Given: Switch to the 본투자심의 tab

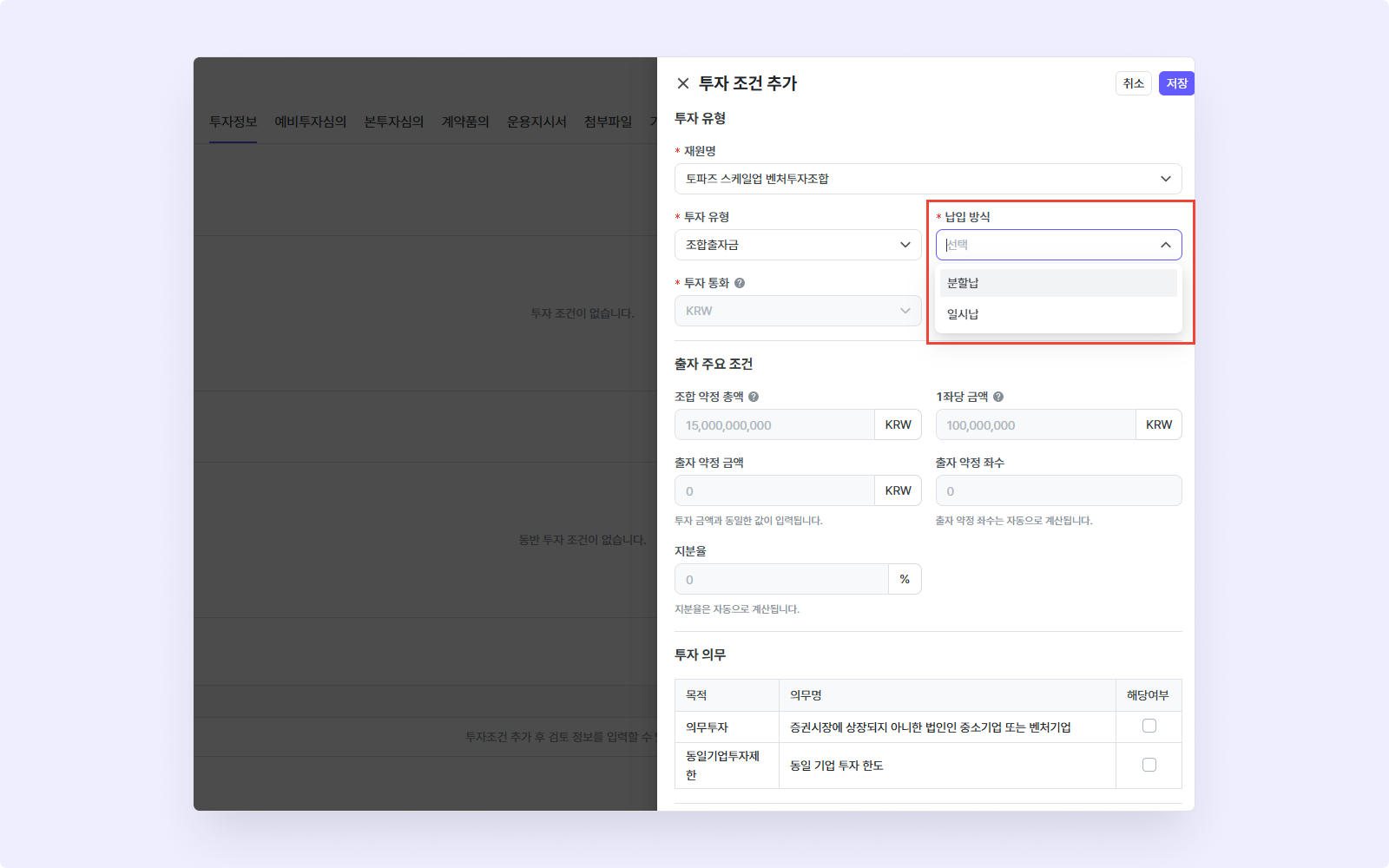Looking at the screenshot, I should point(393,122).
